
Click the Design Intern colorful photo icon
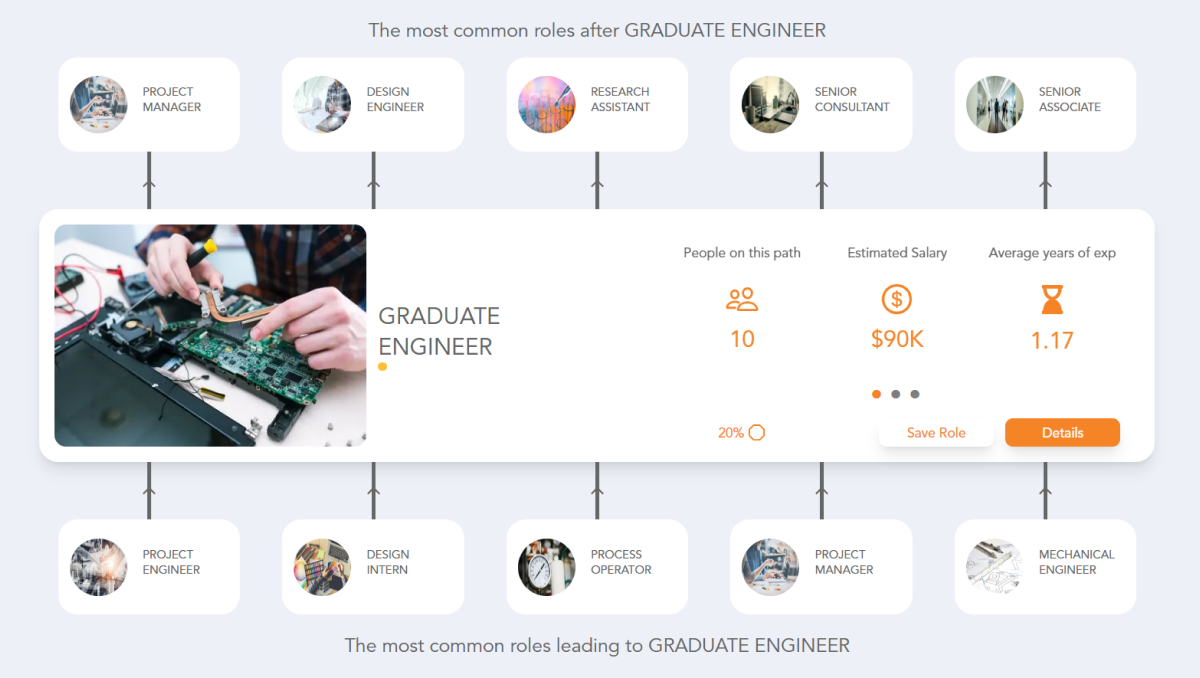(322, 566)
